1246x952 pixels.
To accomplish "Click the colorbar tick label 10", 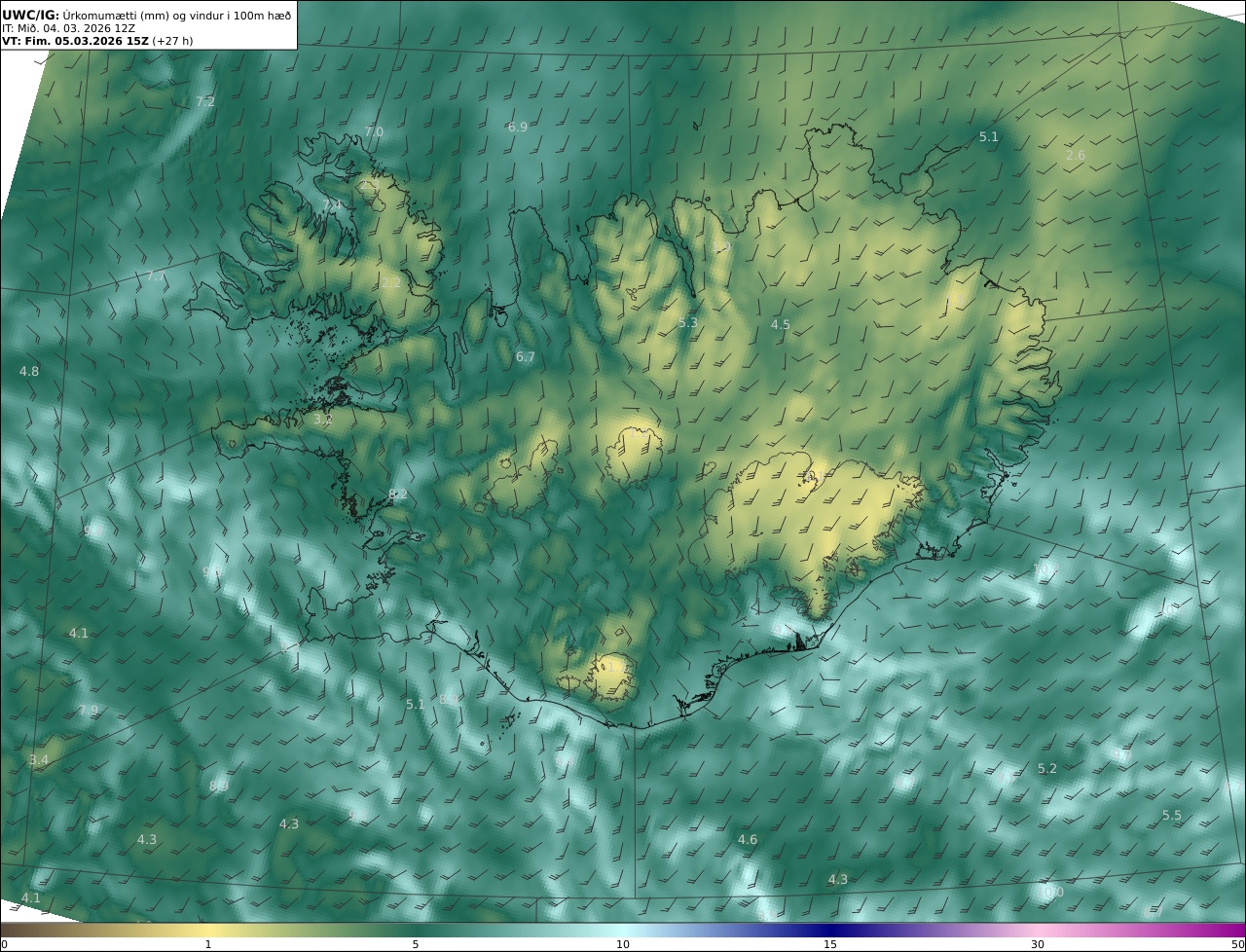I will [x=623, y=944].
